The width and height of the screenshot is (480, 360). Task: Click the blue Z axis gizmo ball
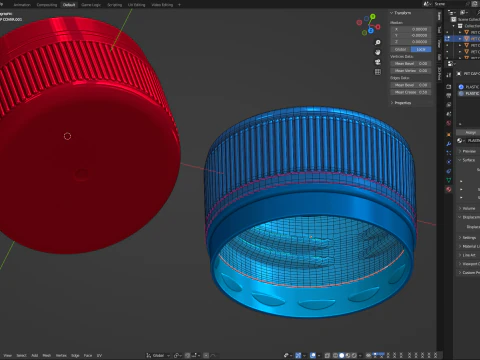point(371,31)
